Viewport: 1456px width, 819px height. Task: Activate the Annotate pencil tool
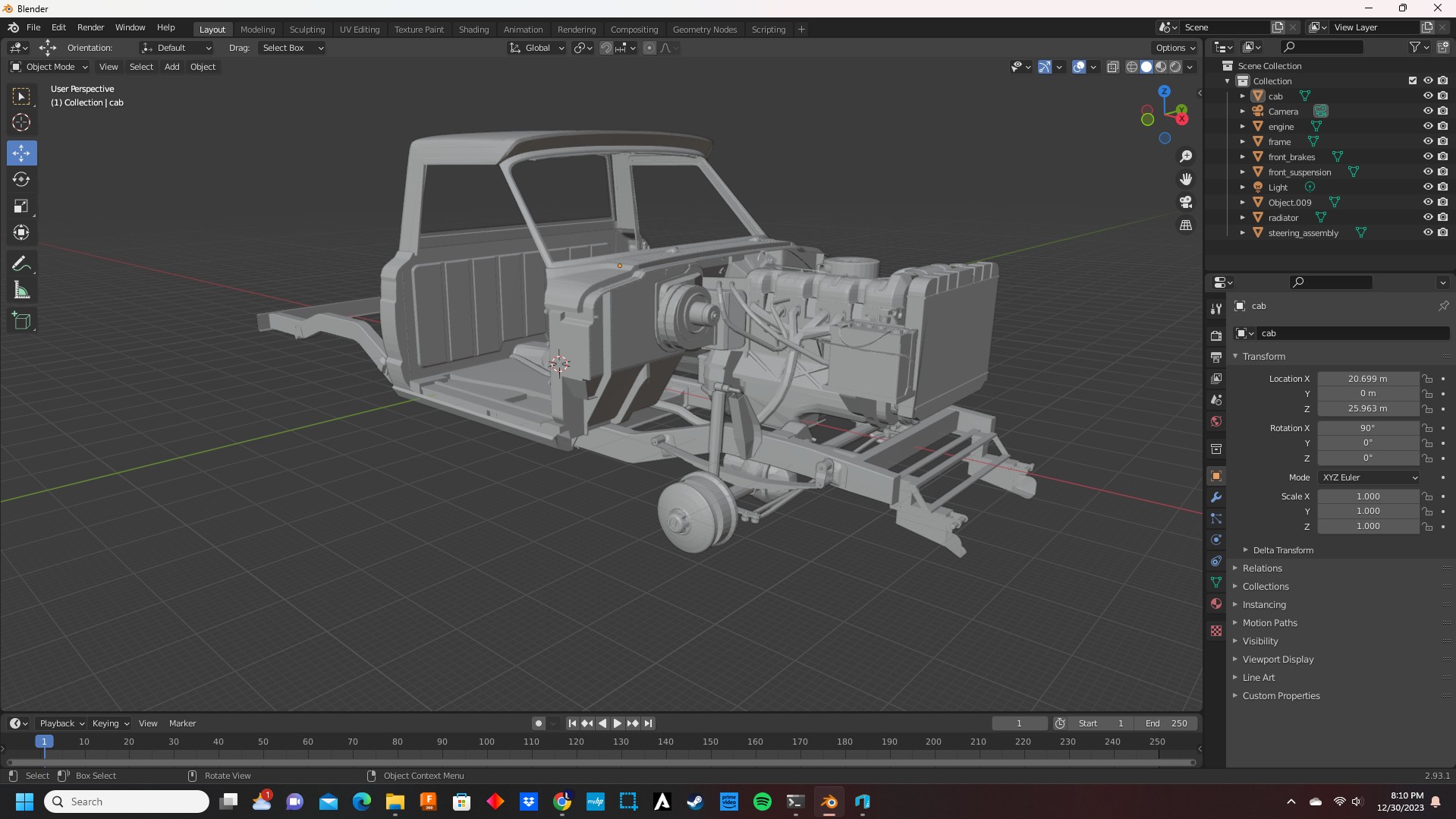(x=21, y=264)
